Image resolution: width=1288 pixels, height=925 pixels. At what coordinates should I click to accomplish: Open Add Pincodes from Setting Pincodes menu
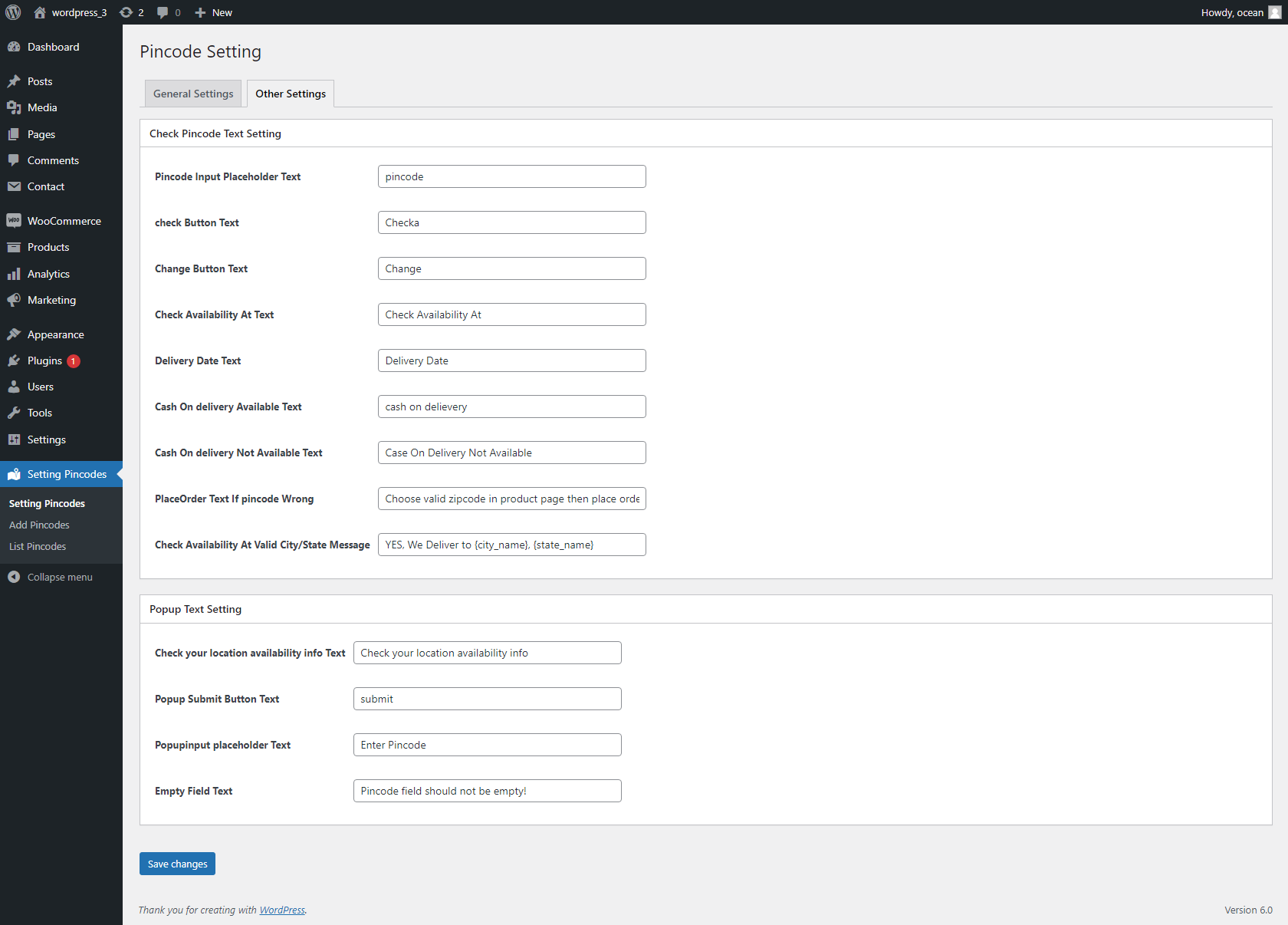[x=38, y=525]
